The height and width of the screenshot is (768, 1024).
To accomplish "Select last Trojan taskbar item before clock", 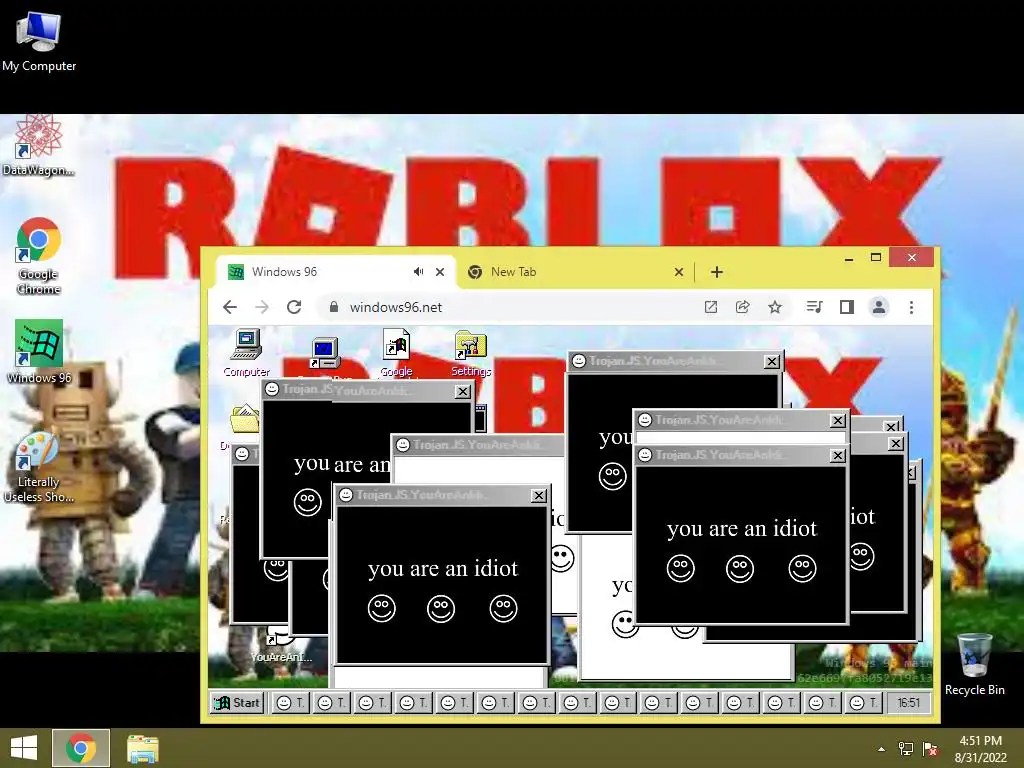I will coord(864,703).
